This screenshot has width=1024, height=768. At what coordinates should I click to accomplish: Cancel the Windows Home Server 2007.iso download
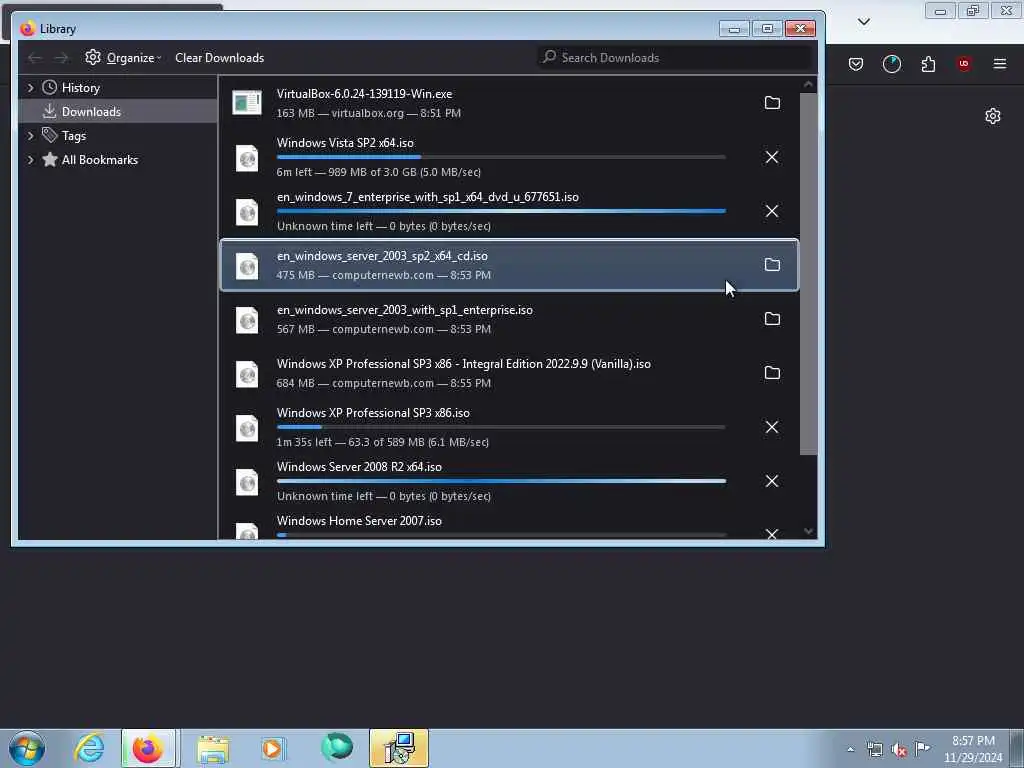coord(772,534)
